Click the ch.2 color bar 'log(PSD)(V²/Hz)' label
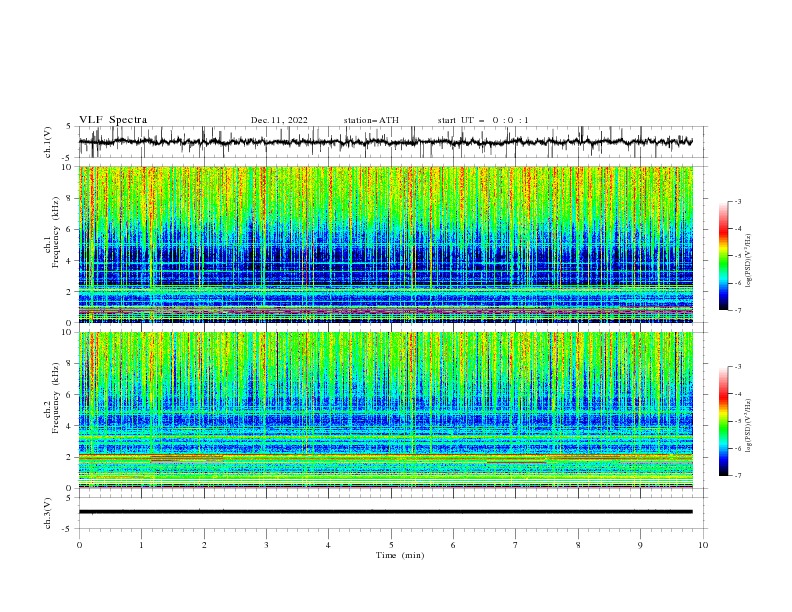Image resolution: width=792 pixels, height=612 pixels. [748, 426]
